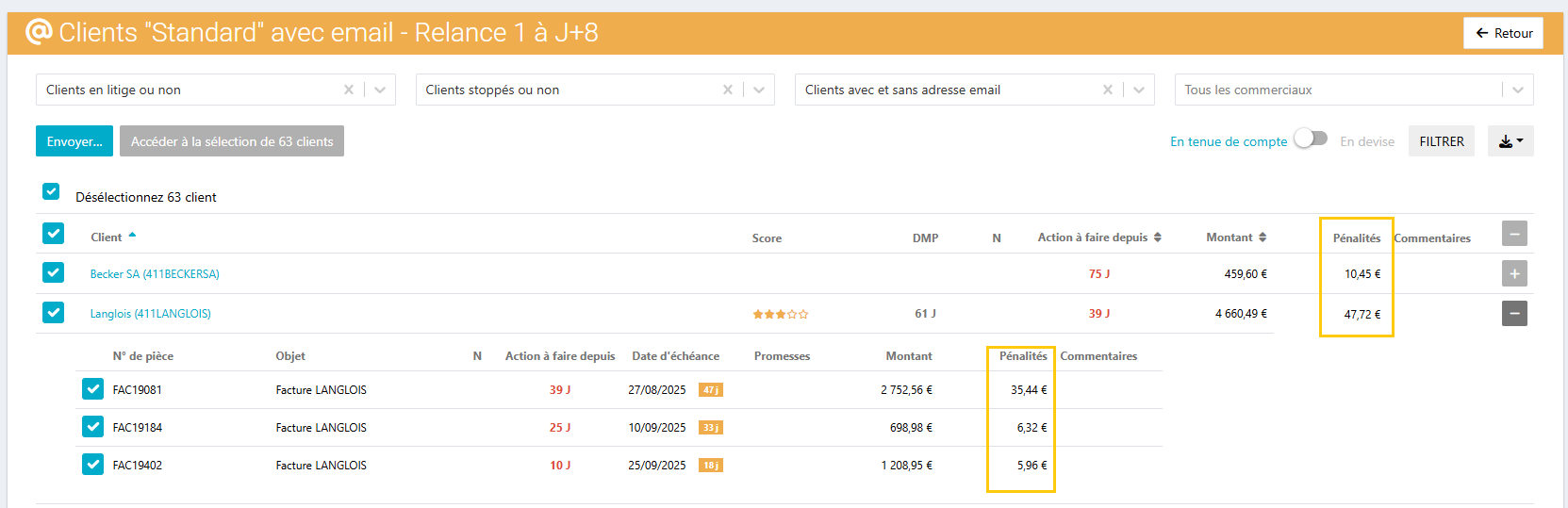This screenshot has width=1568, height=508.
Task: Uncheck the 'Désélectionnez 63 client' checkbox
Action: coord(51,192)
